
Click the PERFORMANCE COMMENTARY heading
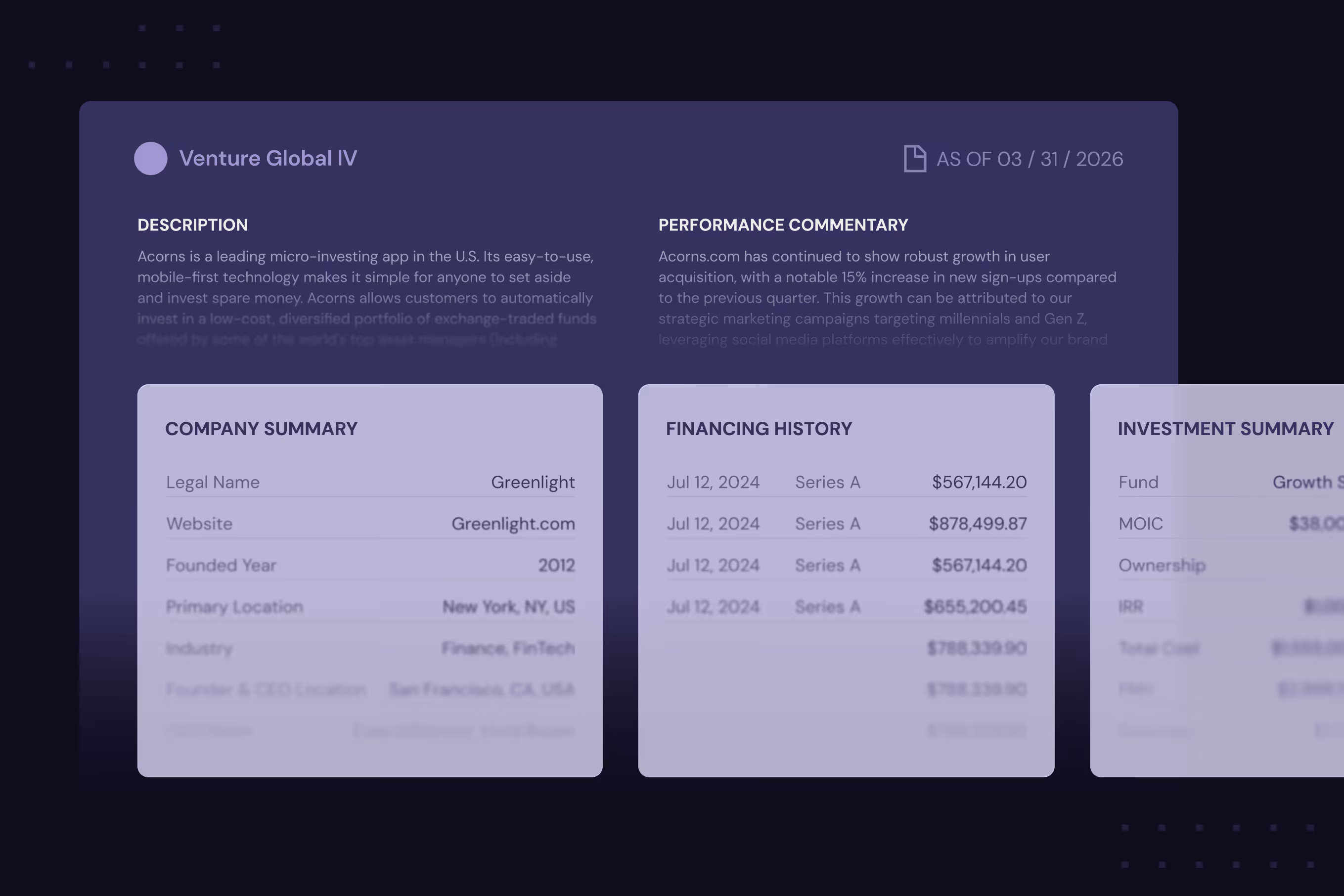pyautogui.click(x=783, y=224)
